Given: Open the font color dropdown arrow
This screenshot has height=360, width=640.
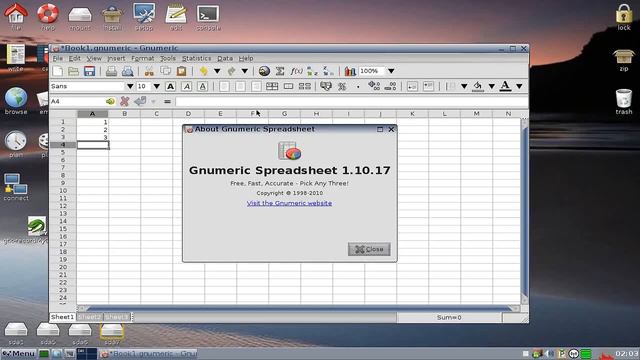Looking at the screenshot, I should tap(519, 86).
